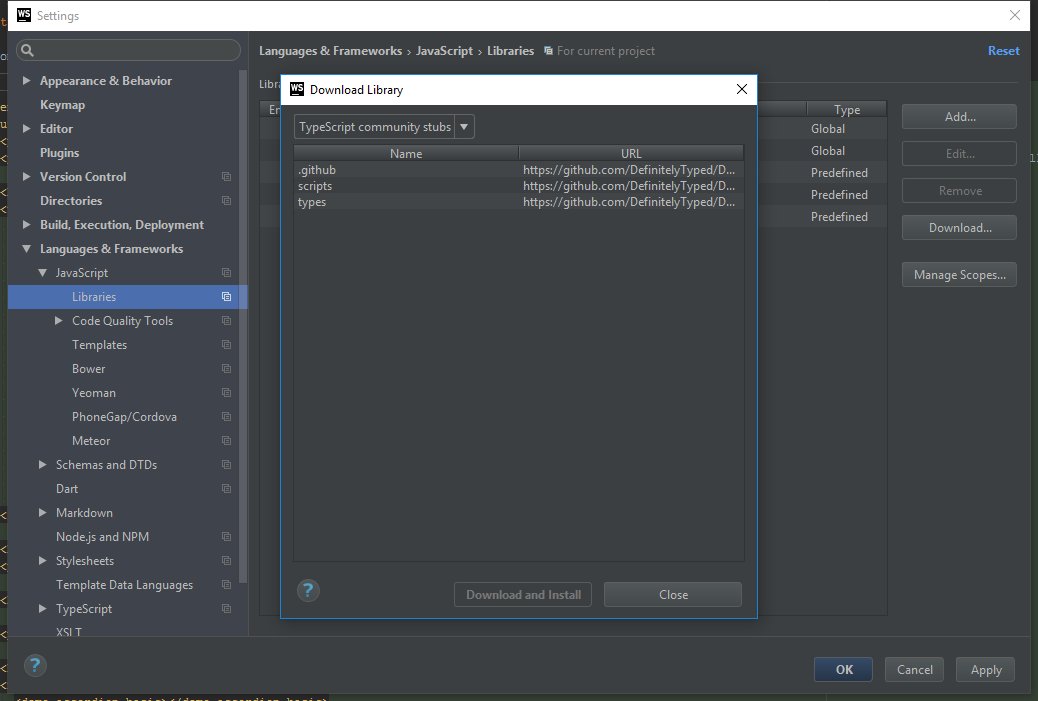This screenshot has height=701, width=1038.
Task: Click the search magnifier icon in Settings
Action: (x=27, y=50)
